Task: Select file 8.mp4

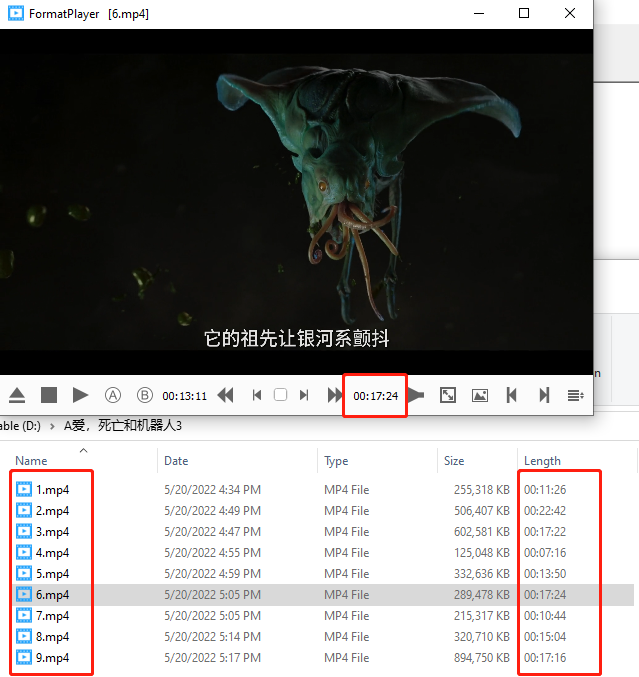Action: click(x=52, y=636)
